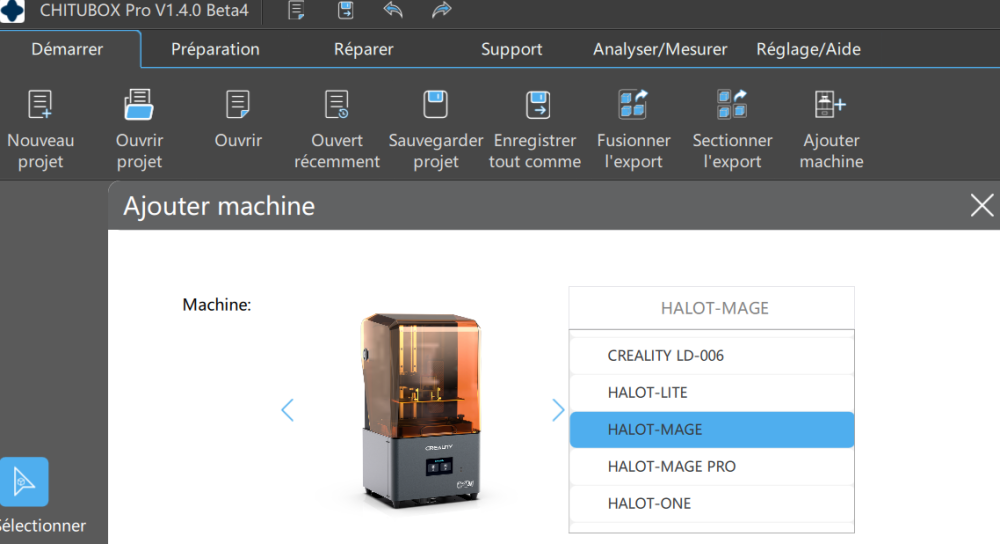Click Sauvegarder projet icon
The width and height of the screenshot is (1000, 544).
(x=436, y=105)
